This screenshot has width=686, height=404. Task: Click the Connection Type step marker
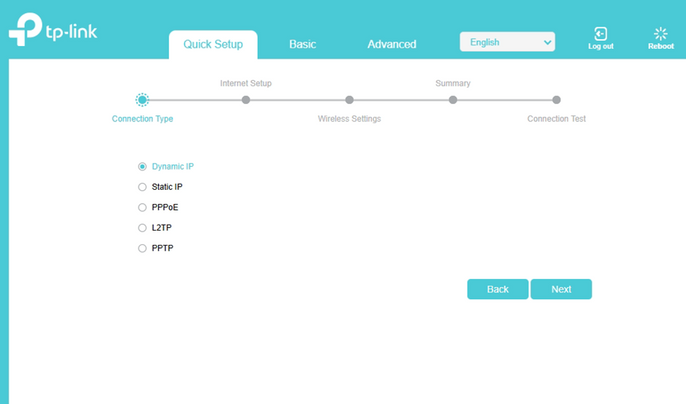[x=142, y=100]
